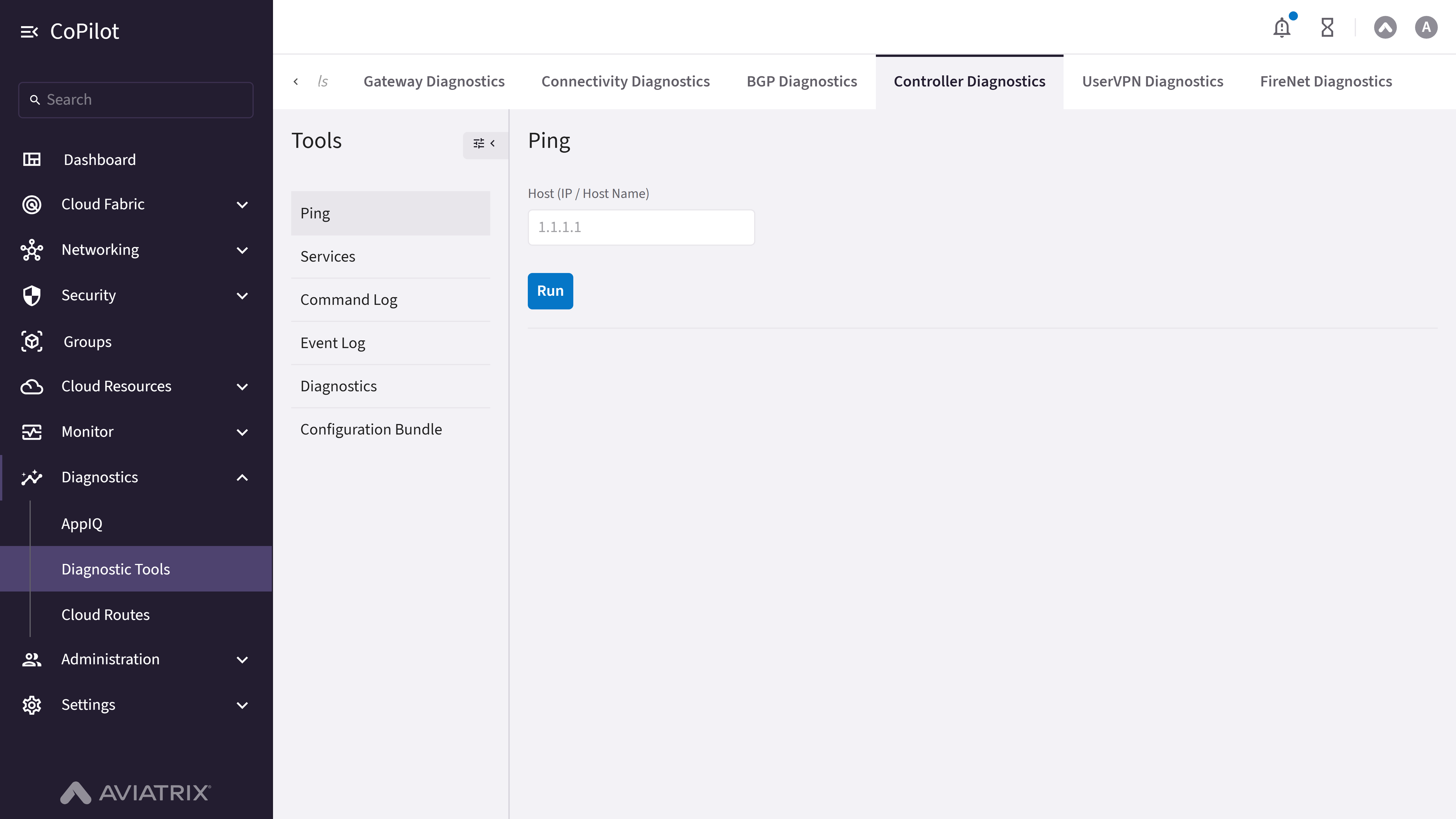Open the hourglass task status icon
1456x819 pixels.
(x=1327, y=27)
